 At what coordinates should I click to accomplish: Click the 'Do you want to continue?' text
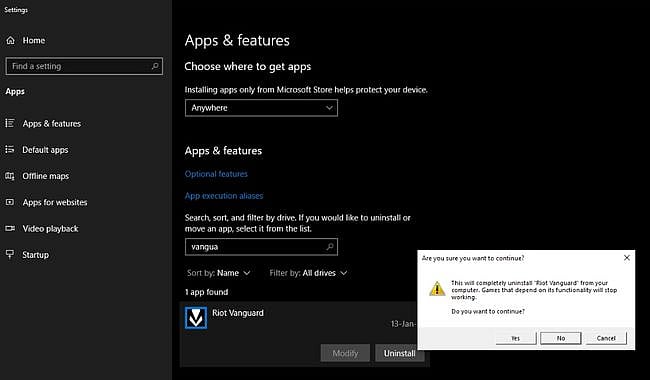488,311
